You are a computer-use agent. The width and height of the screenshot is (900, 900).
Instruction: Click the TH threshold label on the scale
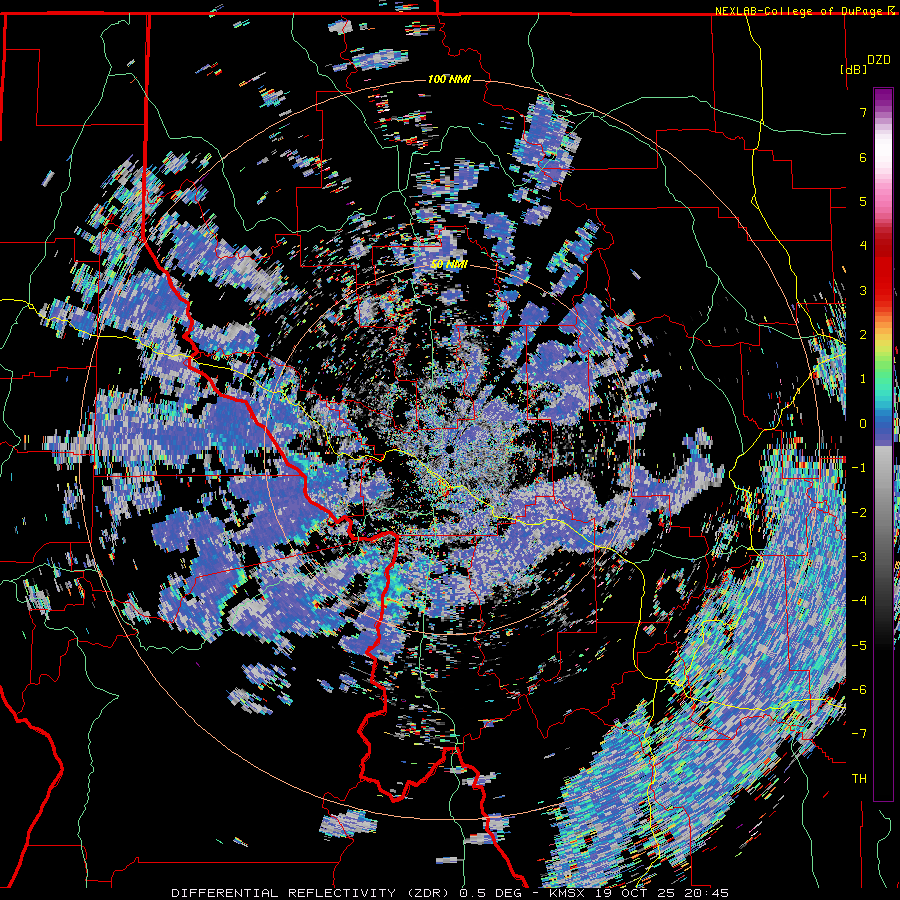[859, 779]
